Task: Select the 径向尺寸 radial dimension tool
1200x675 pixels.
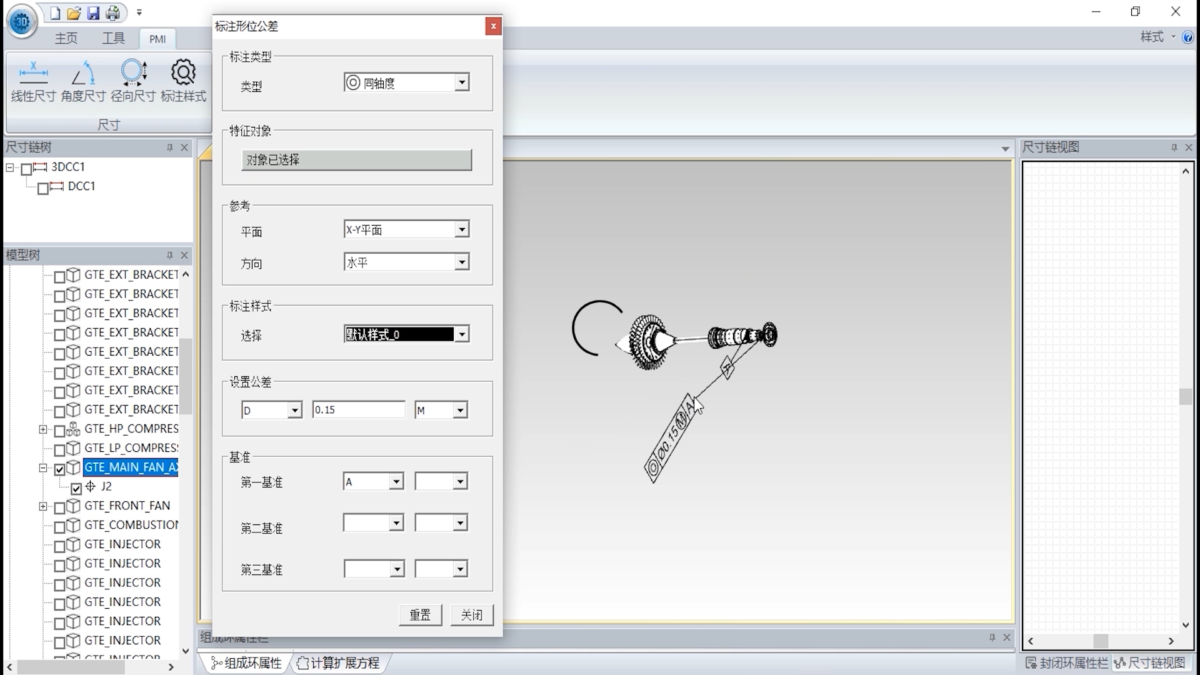Action: pos(133,82)
